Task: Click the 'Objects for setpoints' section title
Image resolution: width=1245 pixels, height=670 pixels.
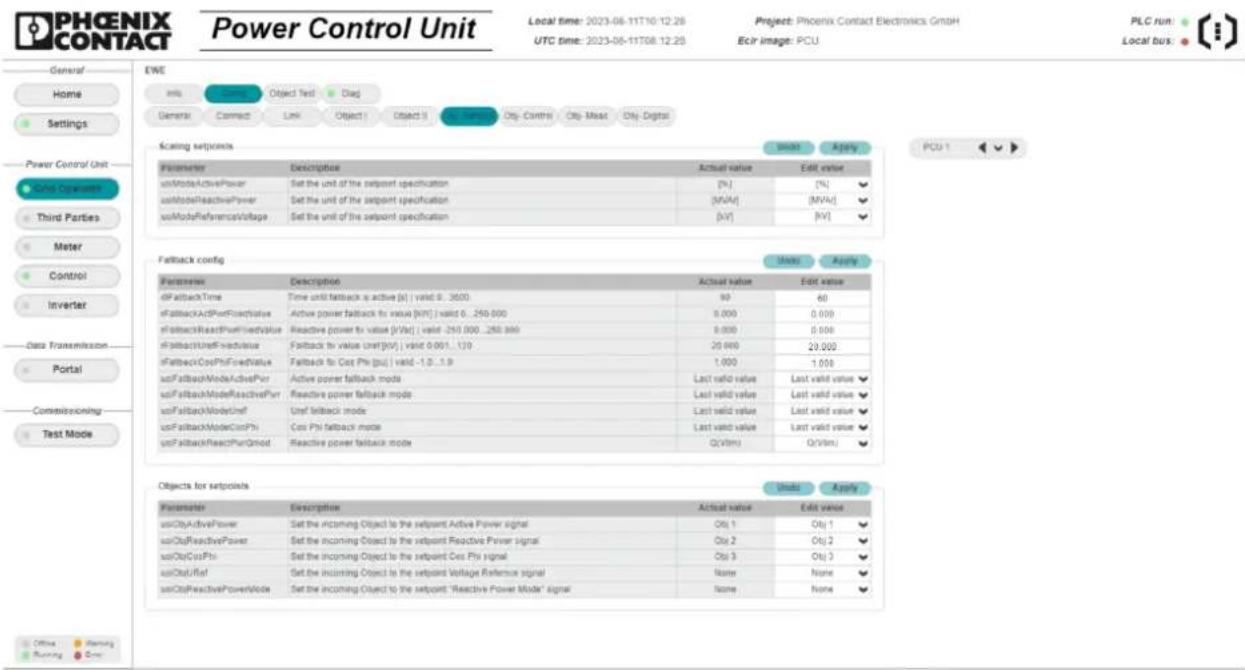Action: [x=203, y=485]
